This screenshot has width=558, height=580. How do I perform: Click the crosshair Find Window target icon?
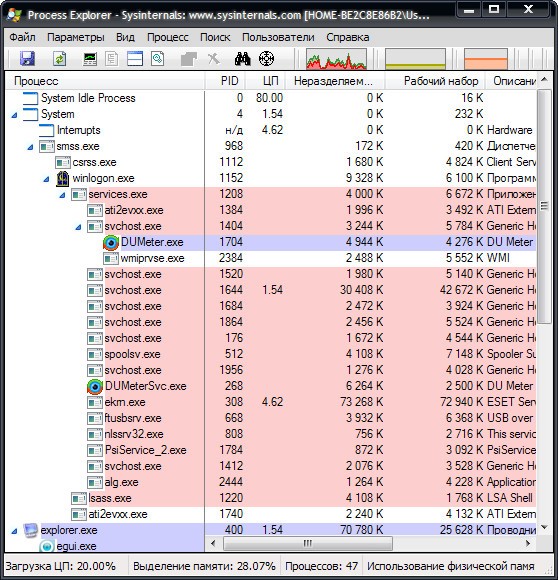(266, 58)
